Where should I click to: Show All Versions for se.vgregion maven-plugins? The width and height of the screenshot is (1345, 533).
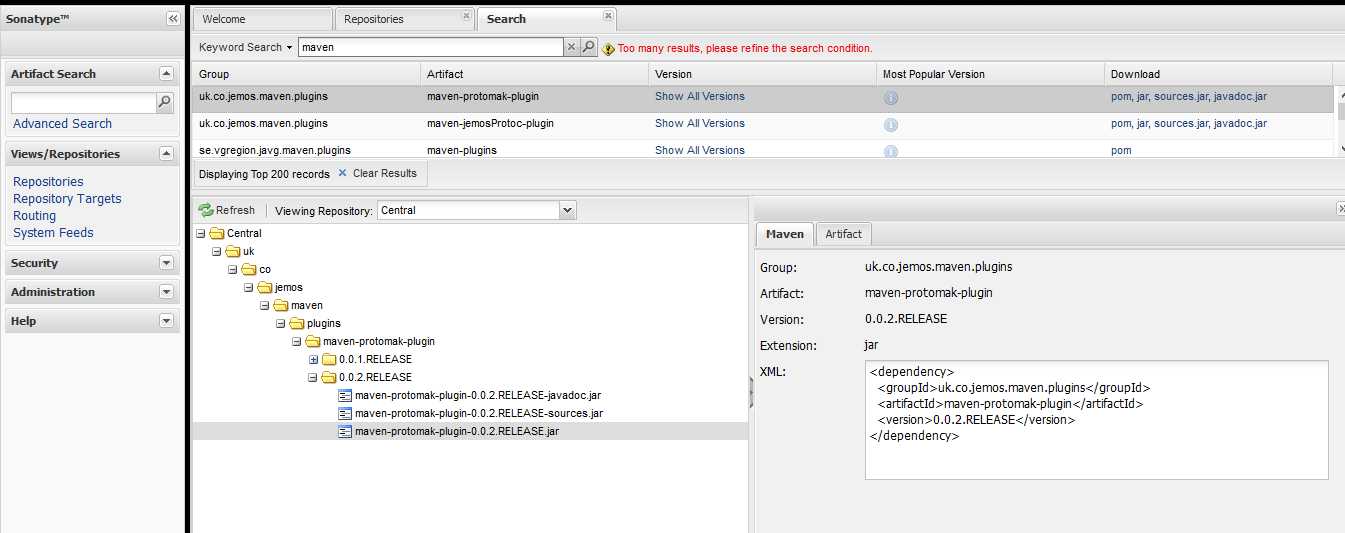pos(700,151)
